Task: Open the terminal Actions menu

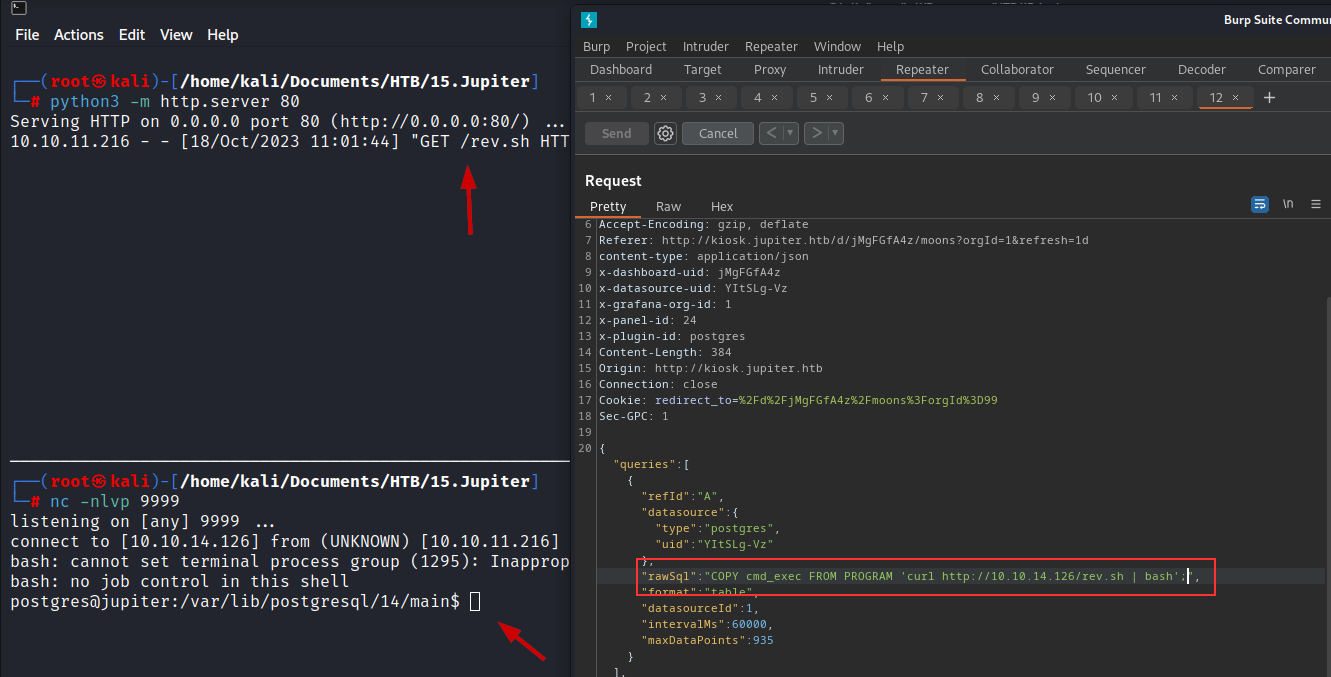Action: coord(79,35)
